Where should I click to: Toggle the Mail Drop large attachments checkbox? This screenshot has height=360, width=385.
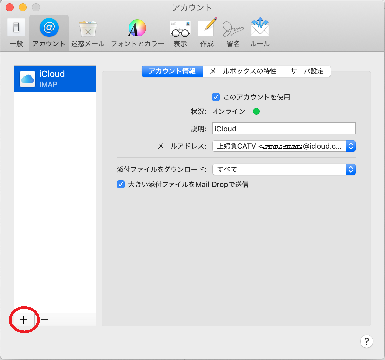click(121, 184)
